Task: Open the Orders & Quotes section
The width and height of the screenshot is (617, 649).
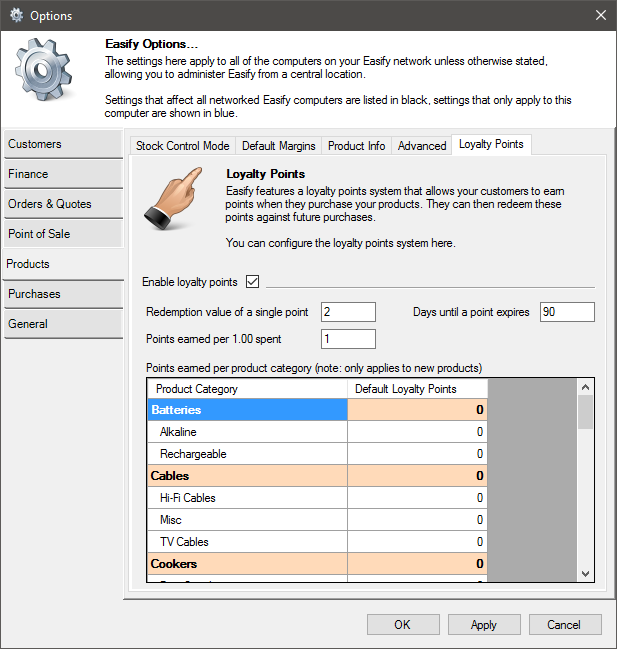Action: coord(63,204)
